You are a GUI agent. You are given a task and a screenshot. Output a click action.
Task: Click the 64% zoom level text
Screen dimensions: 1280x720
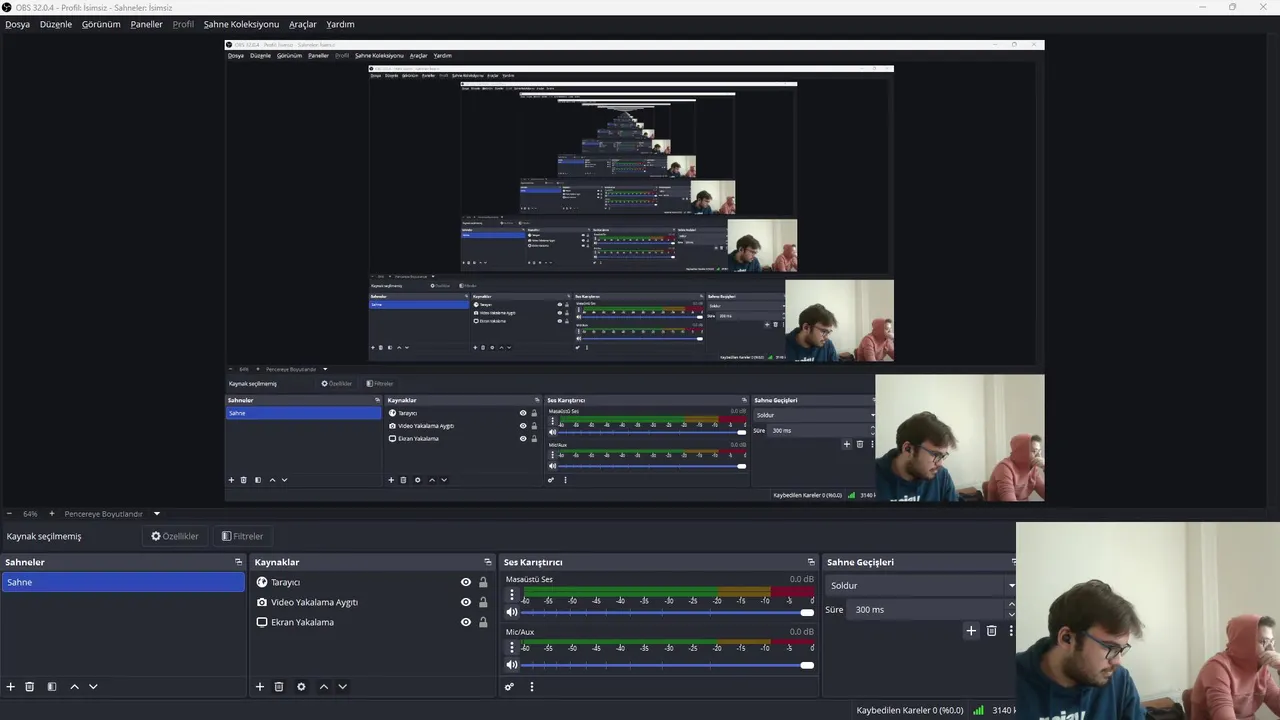click(30, 514)
